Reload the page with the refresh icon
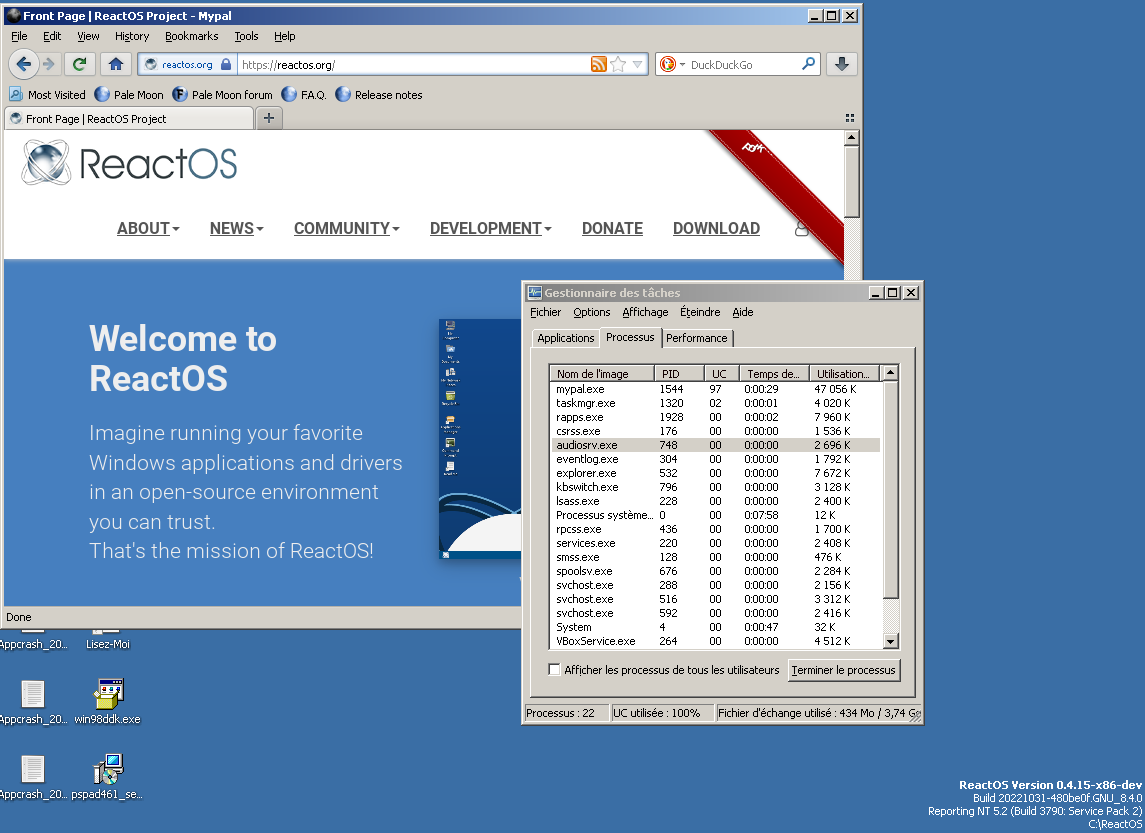Screen dimensions: 1145x833 click(80, 64)
